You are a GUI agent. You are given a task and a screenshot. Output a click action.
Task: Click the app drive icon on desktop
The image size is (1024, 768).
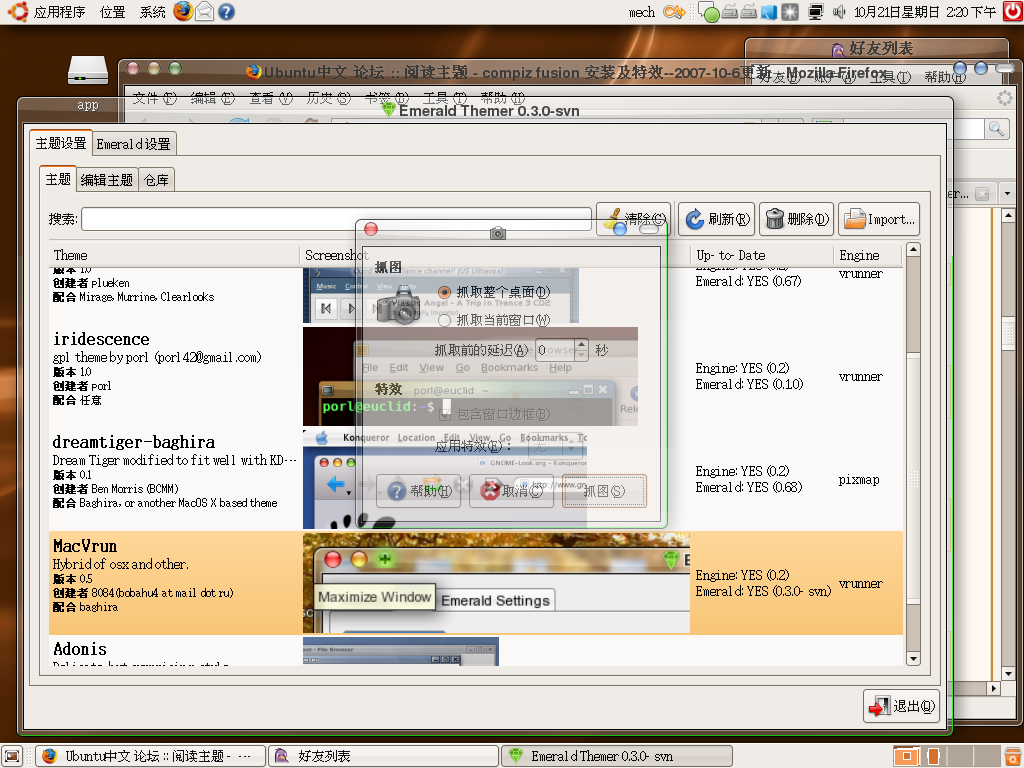tap(88, 71)
